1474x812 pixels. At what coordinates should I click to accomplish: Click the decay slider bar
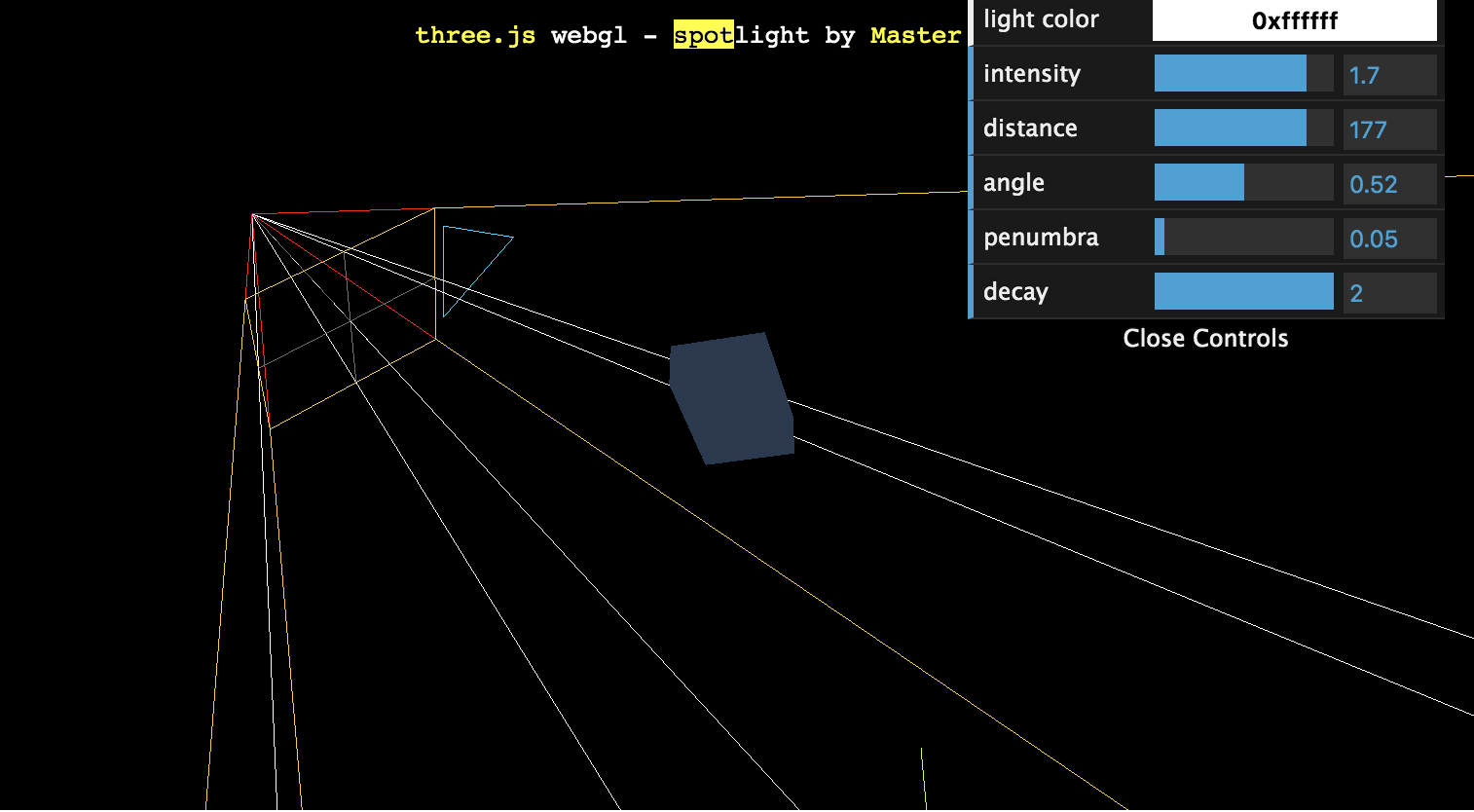tap(1243, 292)
